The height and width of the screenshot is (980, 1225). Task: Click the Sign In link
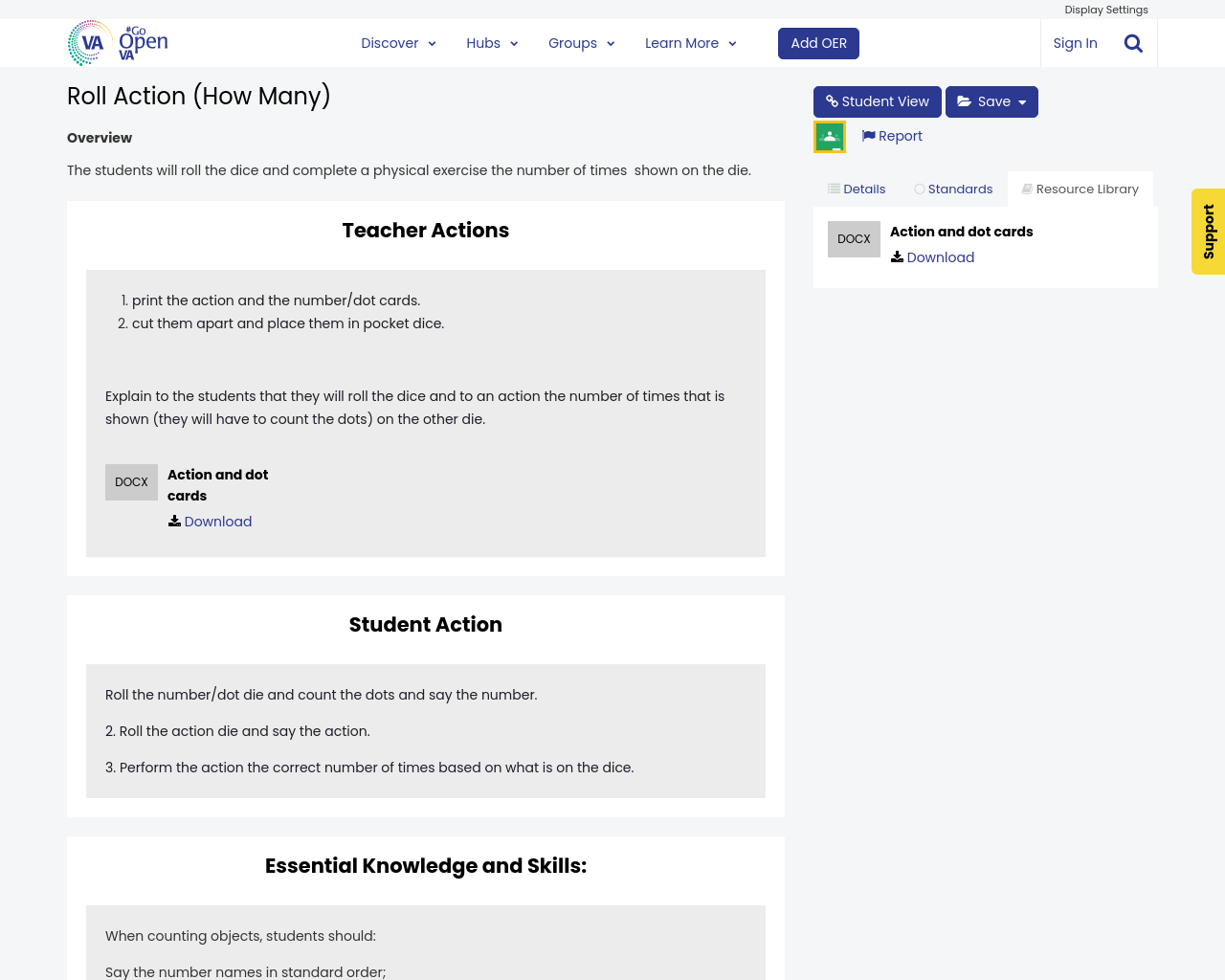1075,43
